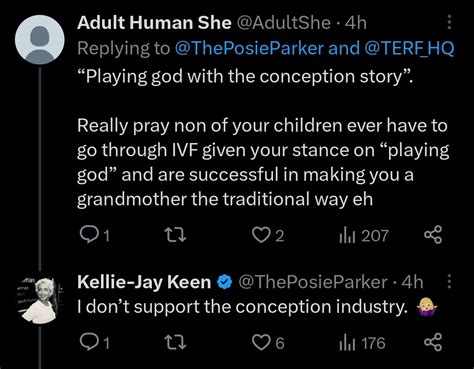
Task: Reply to Kellie-Jay Keen's tweet
Action: click(x=95, y=343)
